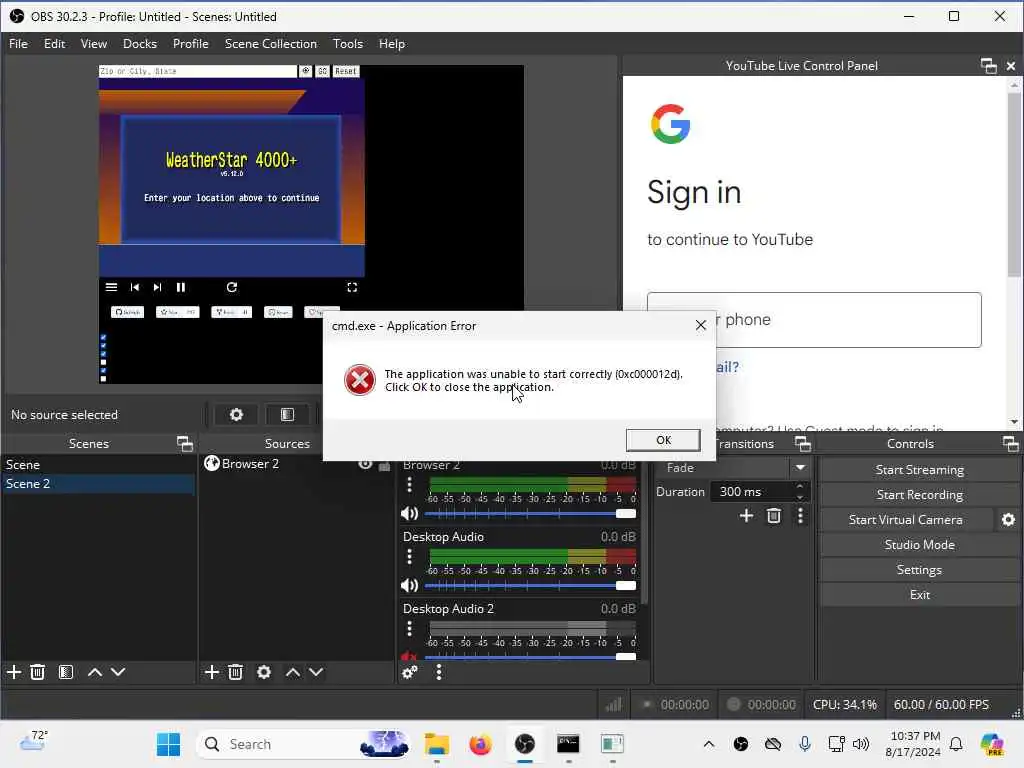Open advanced audio properties gears icon

coord(410,672)
